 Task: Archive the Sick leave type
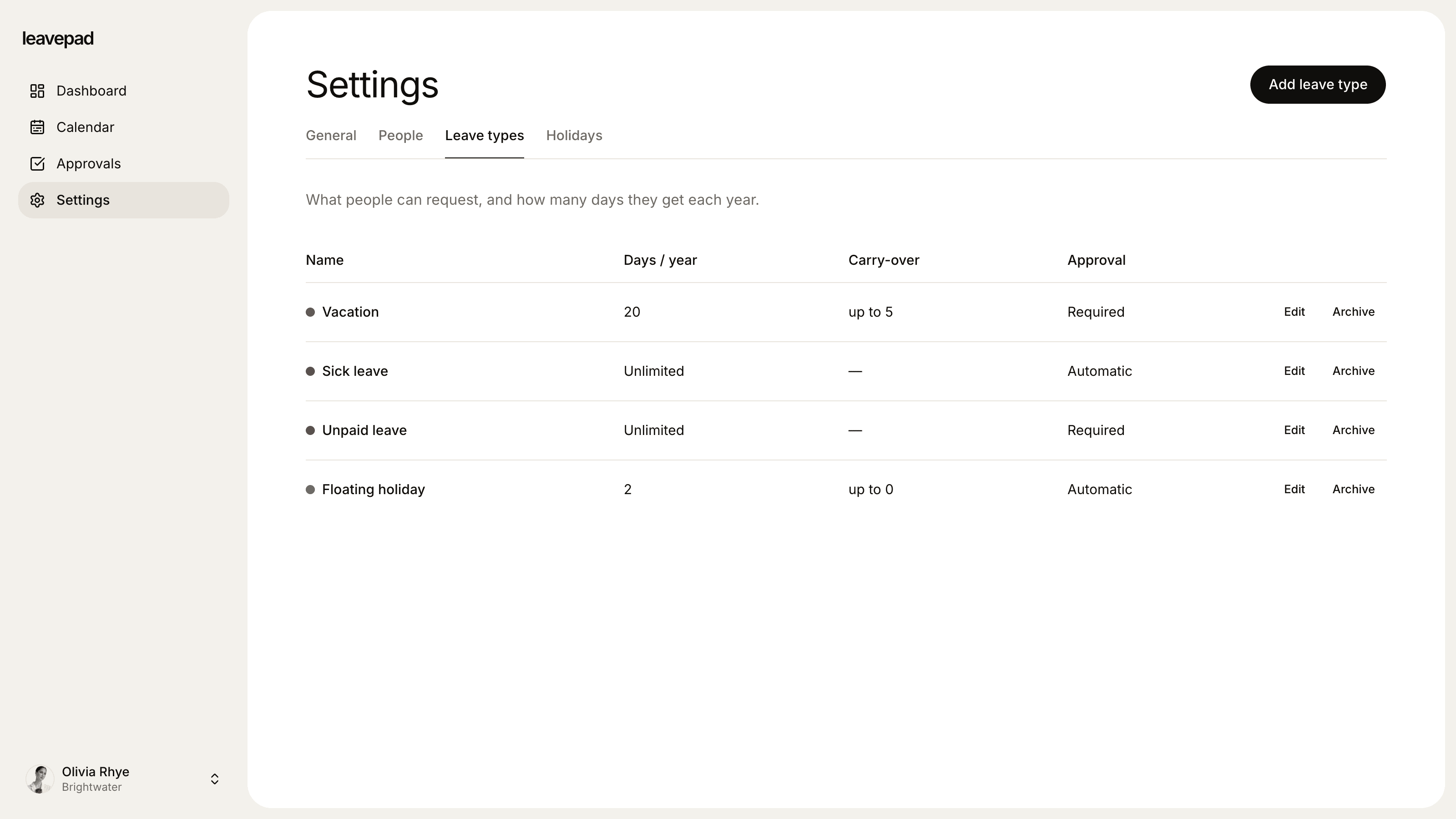[x=1354, y=371]
